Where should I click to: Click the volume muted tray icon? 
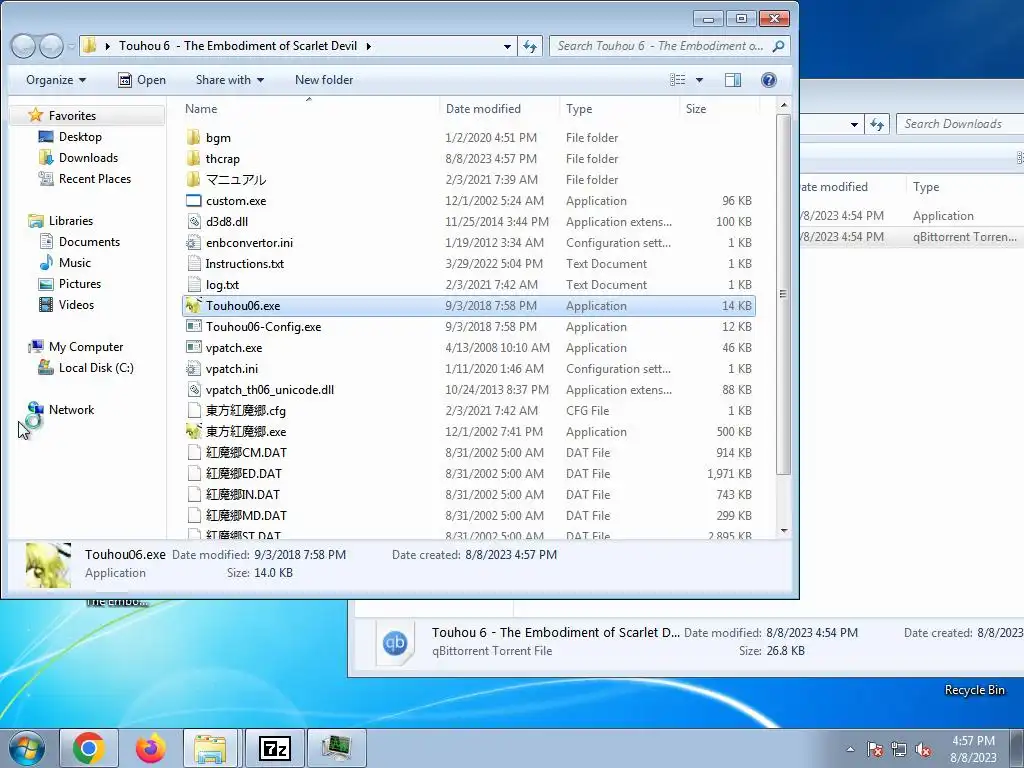pos(923,750)
